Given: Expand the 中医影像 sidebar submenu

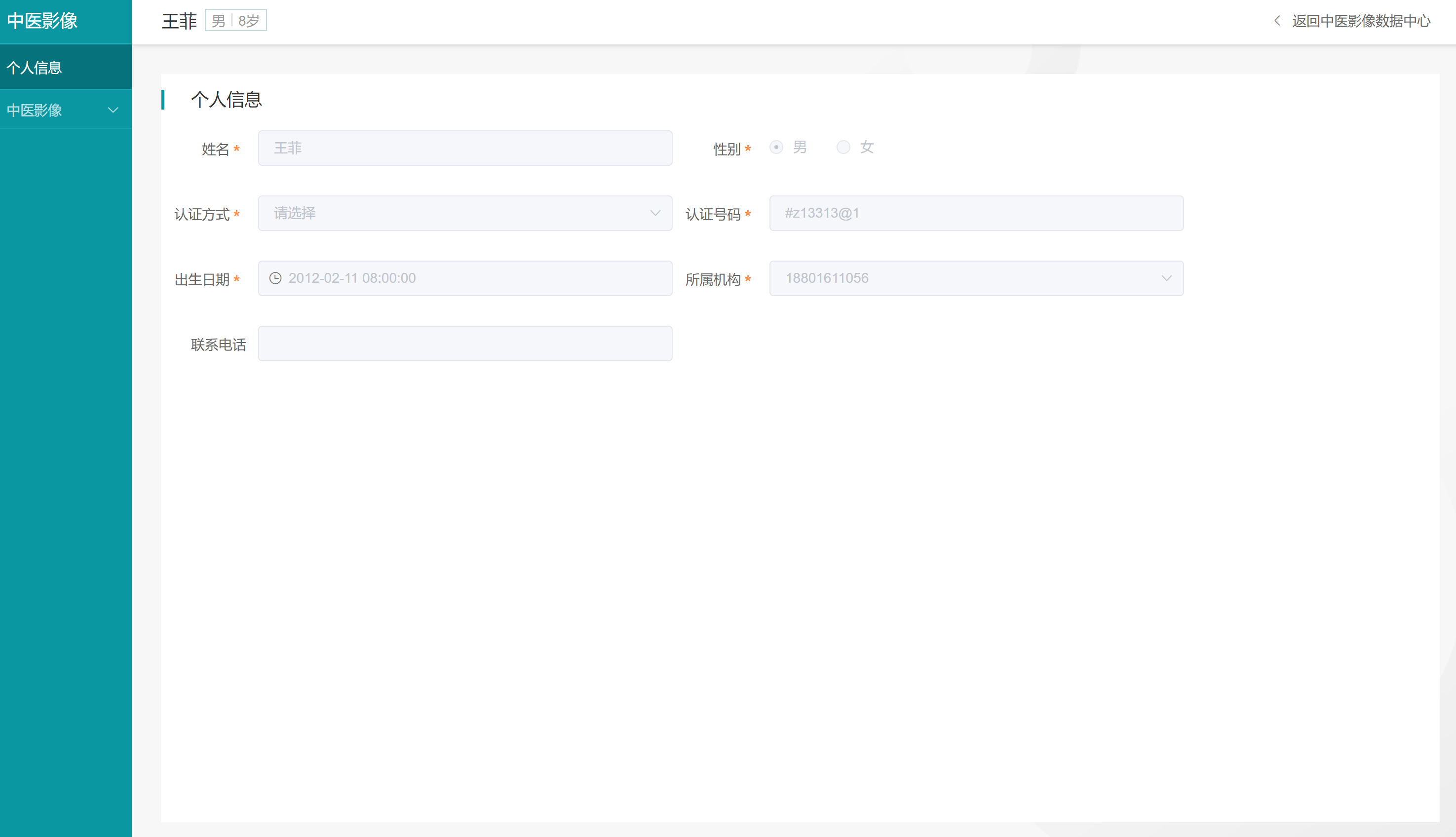Looking at the screenshot, I should coord(35,110).
